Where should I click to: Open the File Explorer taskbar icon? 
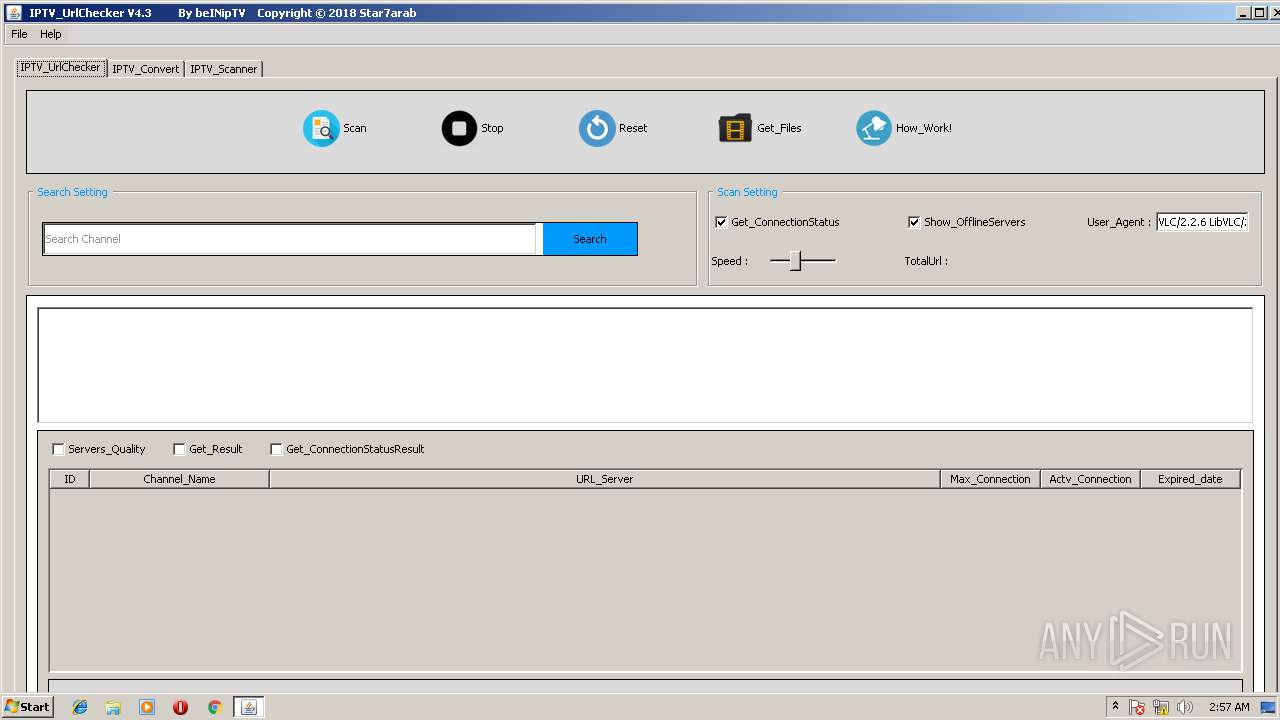tap(113, 707)
